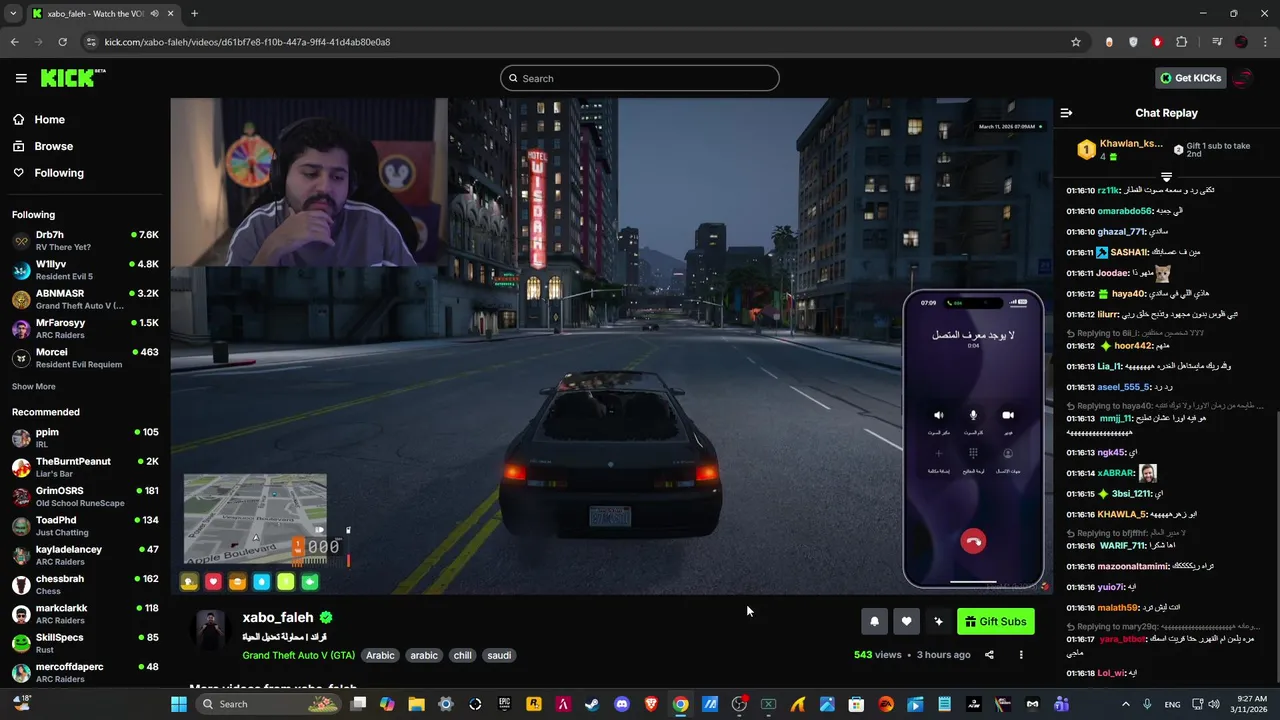Open the browser Extensions puzzle icon
1280x720 pixels.
1182,42
